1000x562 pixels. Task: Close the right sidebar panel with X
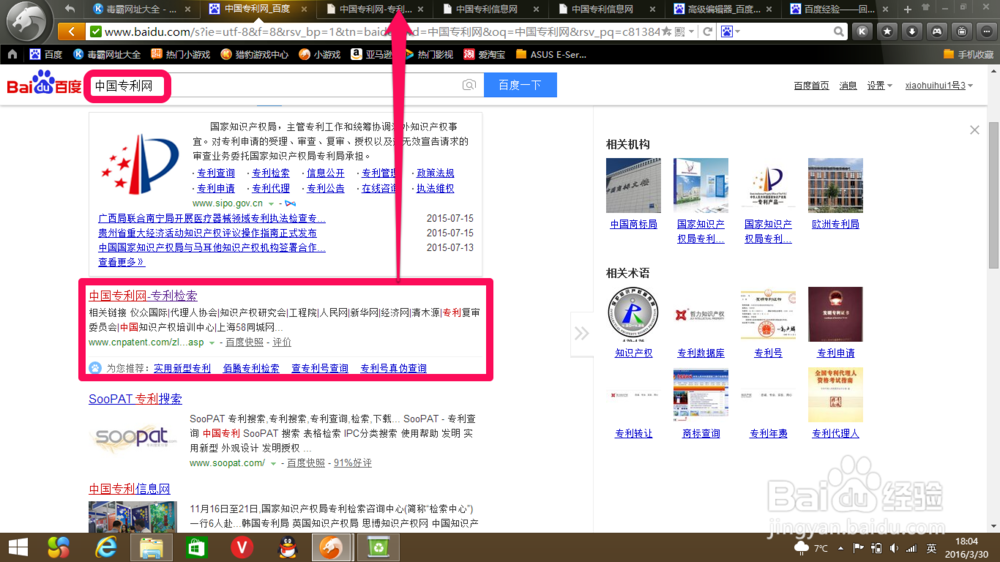[x=974, y=130]
